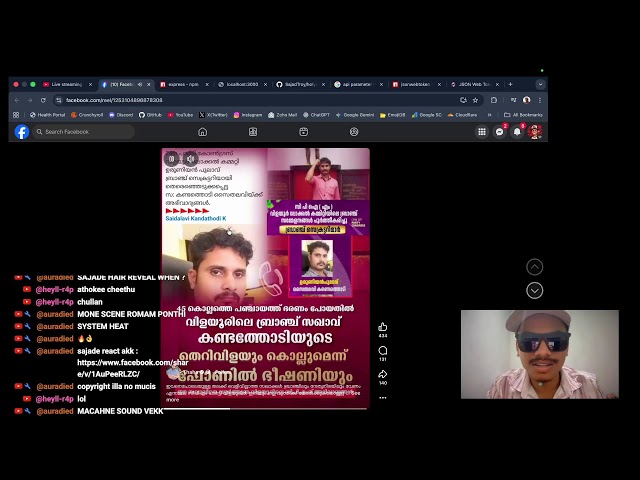The height and width of the screenshot is (480, 640).
Task: Open the reel comments
Action: click(x=383, y=351)
